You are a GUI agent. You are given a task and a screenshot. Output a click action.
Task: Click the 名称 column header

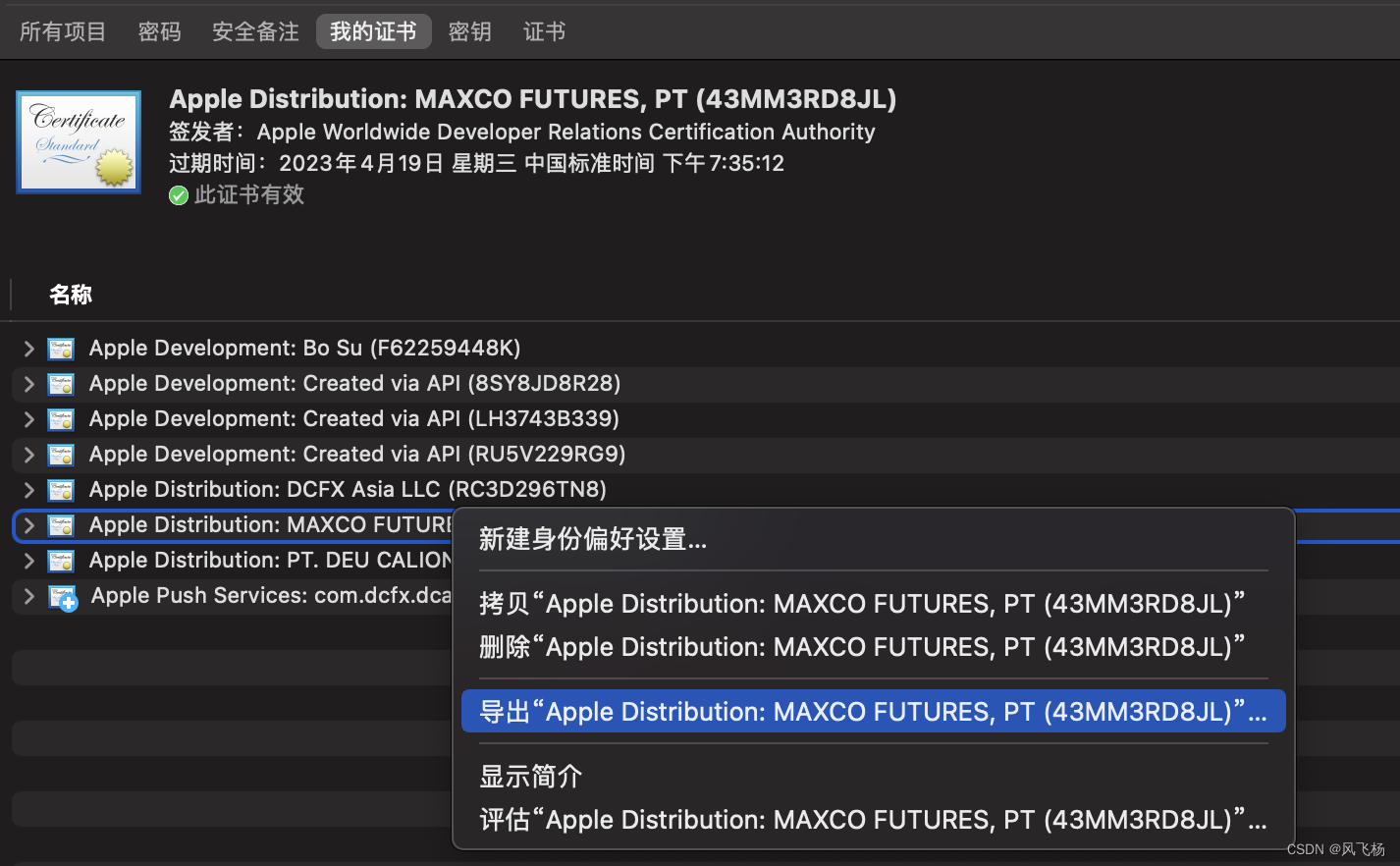tap(71, 295)
